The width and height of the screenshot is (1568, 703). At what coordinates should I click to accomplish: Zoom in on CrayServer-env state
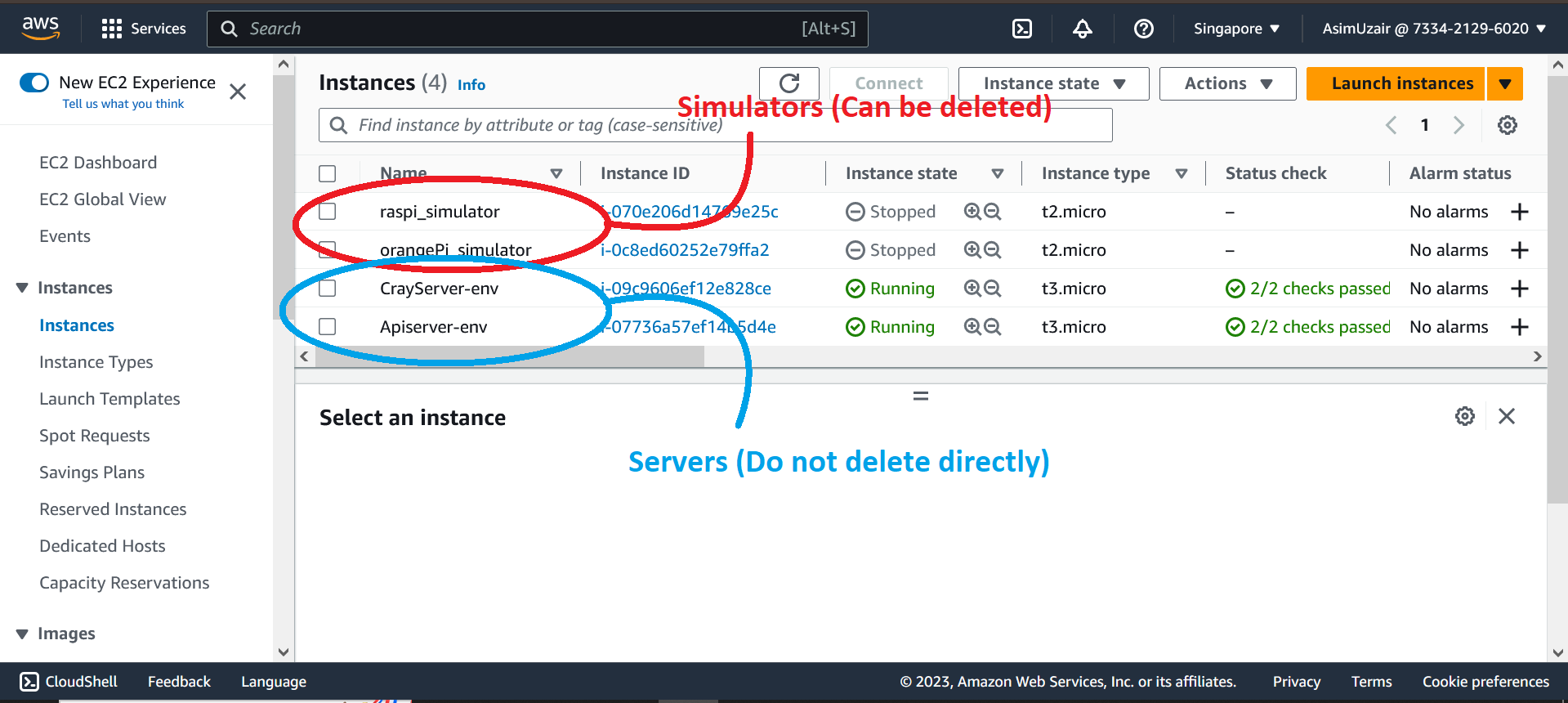(x=972, y=289)
